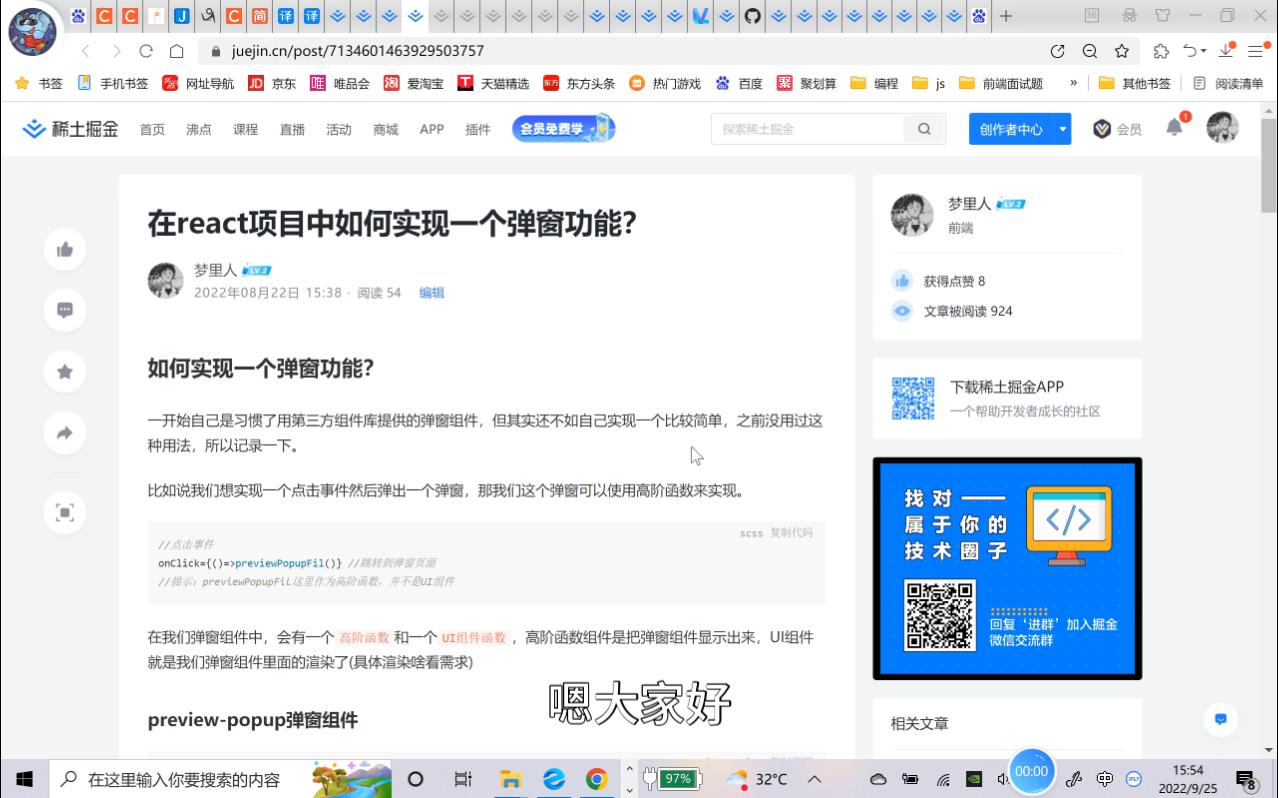
Task: Share the article via the arrow icon
Action: tap(64, 432)
